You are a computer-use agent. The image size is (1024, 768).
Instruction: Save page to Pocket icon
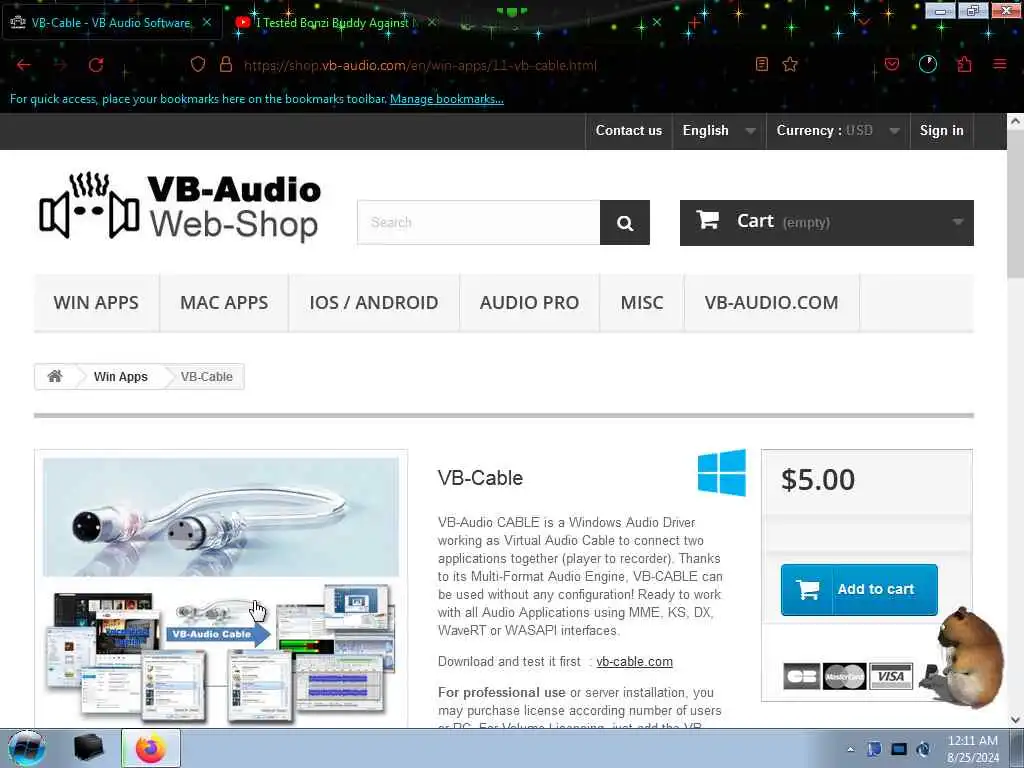(x=891, y=64)
